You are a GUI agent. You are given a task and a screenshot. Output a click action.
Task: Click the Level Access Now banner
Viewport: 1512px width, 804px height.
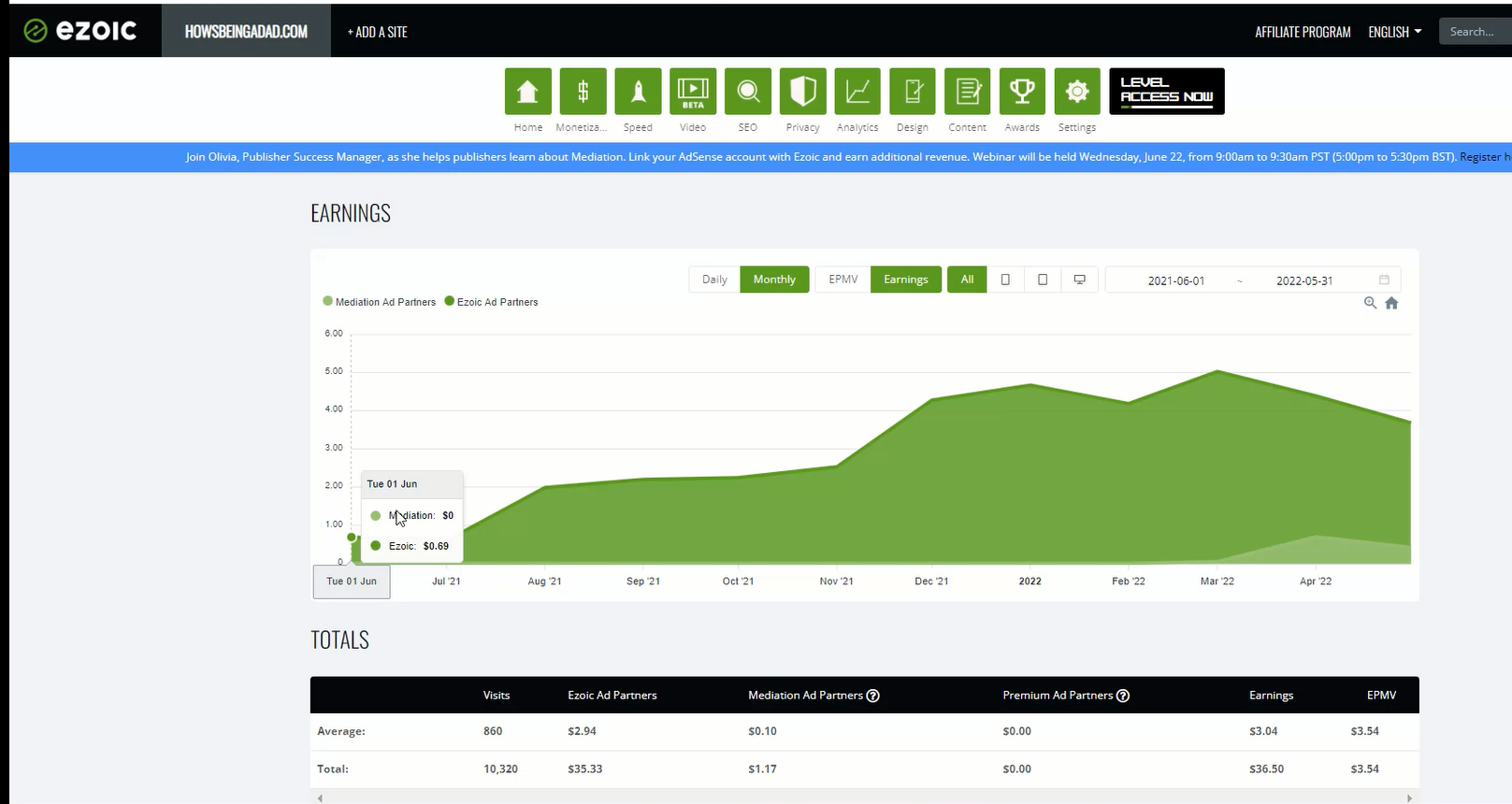(1167, 92)
